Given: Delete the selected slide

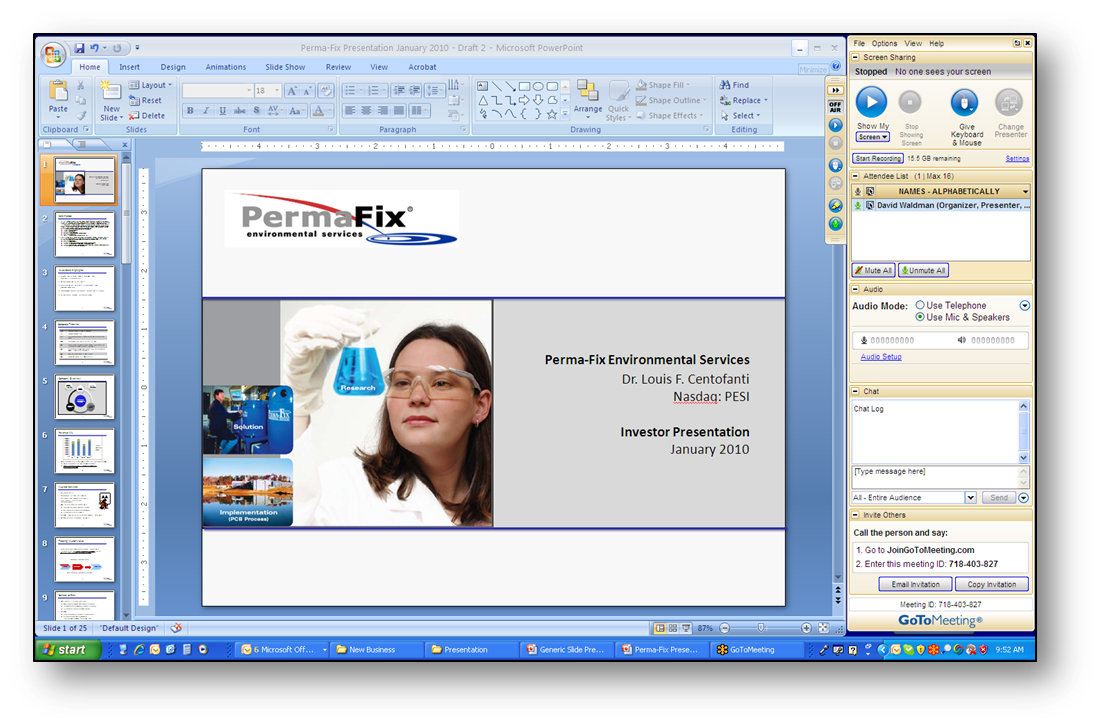Looking at the screenshot, I should [x=147, y=116].
